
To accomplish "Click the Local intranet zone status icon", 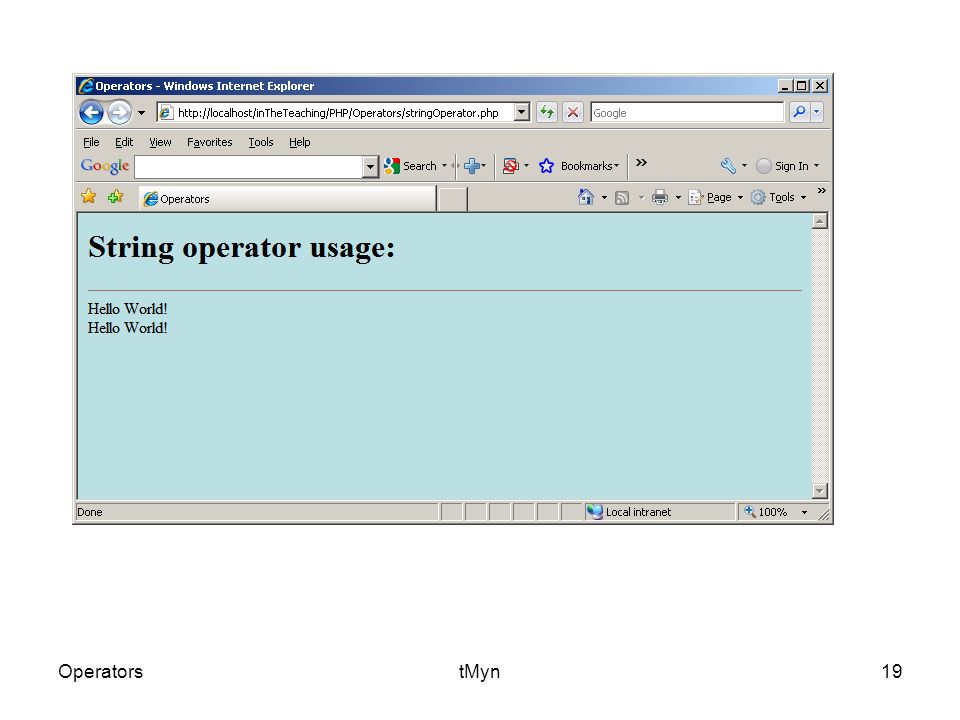I will [594, 512].
